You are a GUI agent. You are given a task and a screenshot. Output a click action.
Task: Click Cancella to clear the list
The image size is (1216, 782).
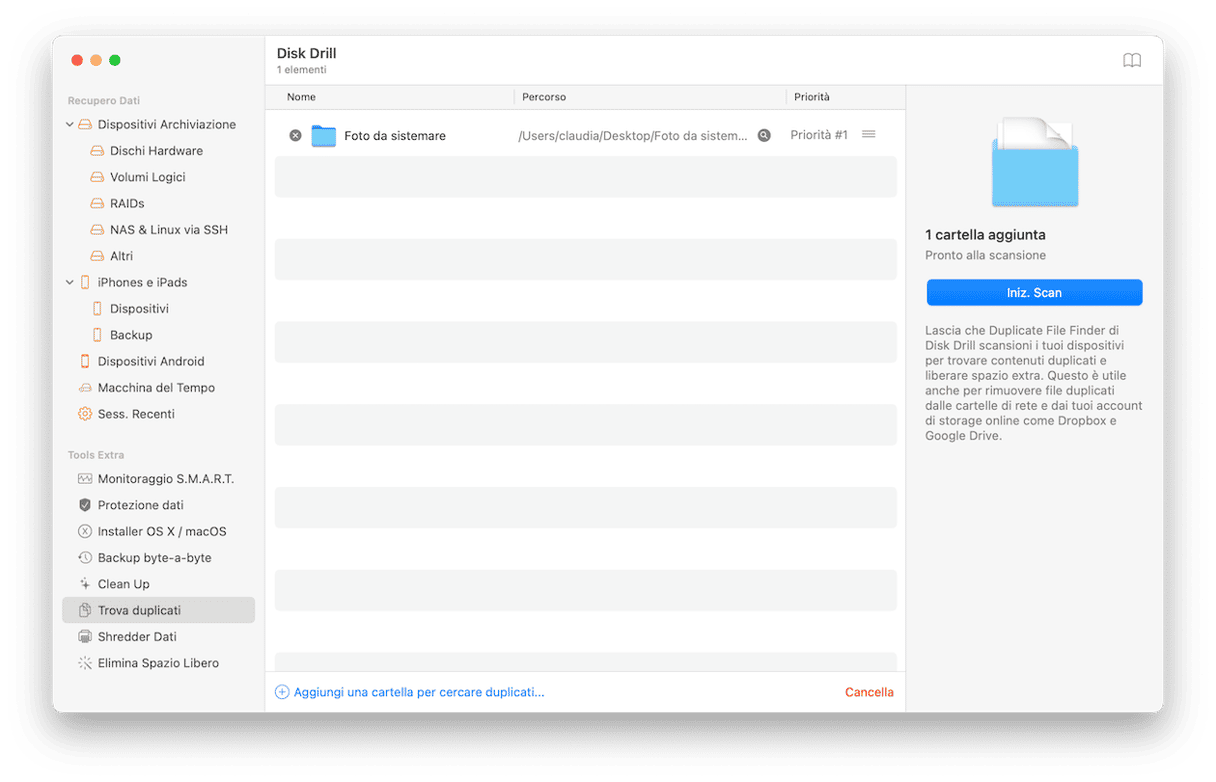tap(869, 692)
